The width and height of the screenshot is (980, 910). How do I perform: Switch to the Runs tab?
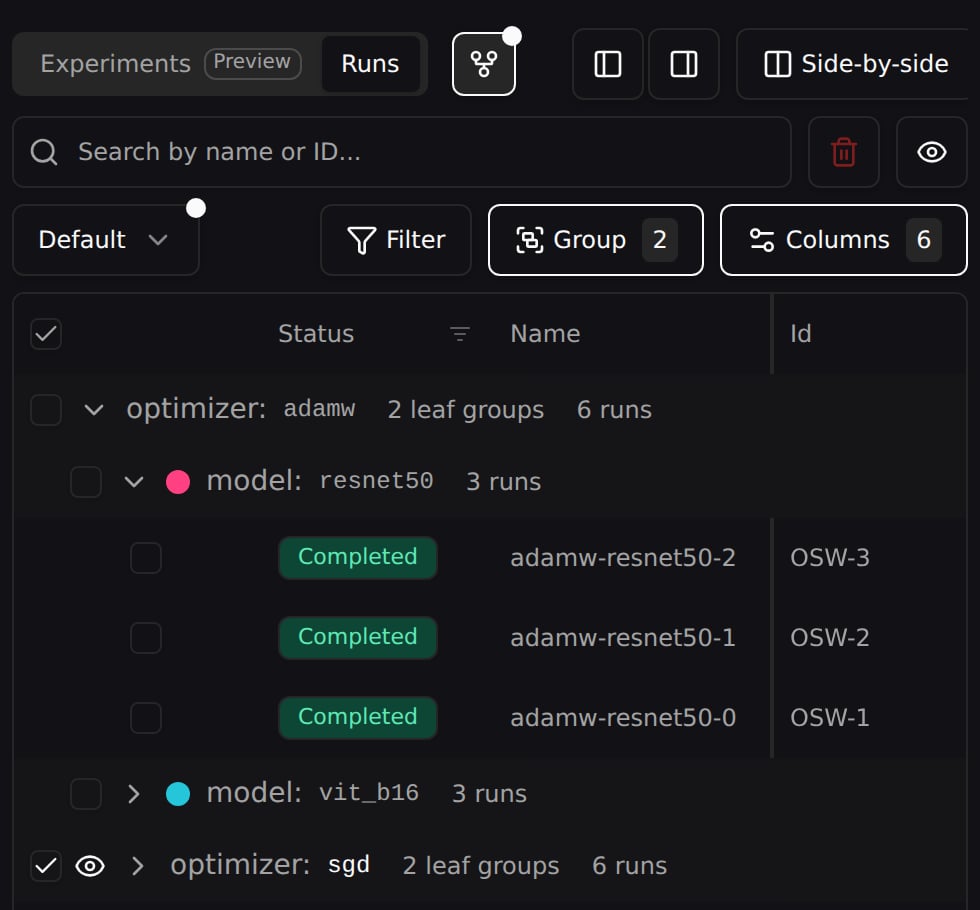(370, 64)
